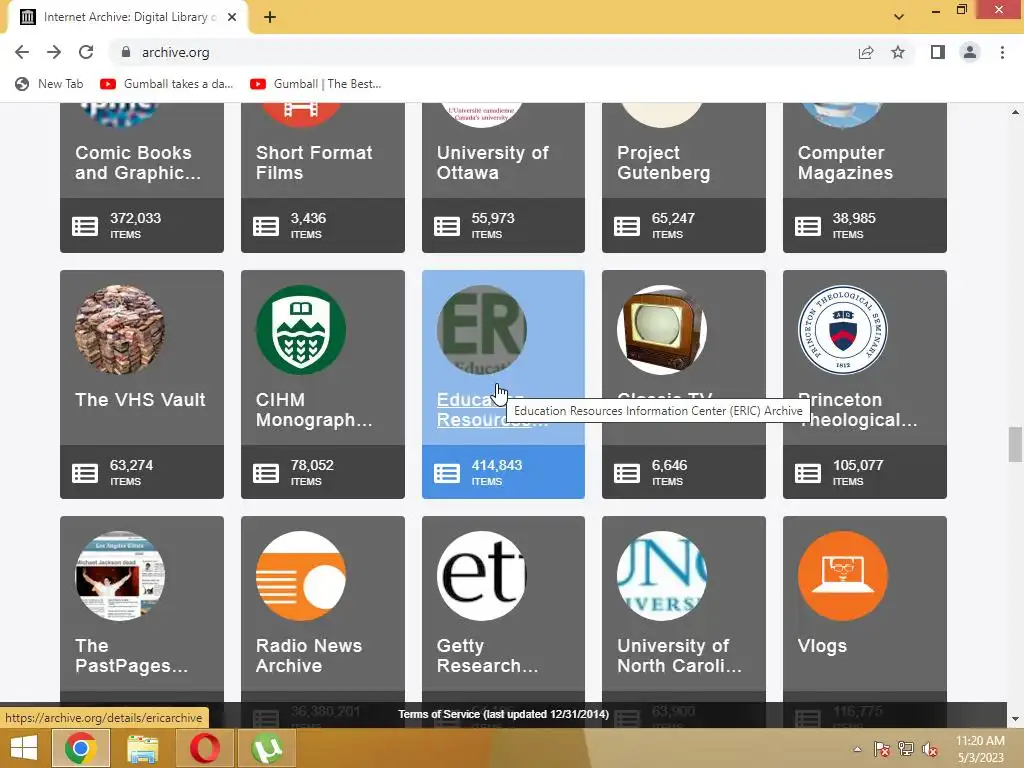Show hidden system tray icons arrow
This screenshot has height=768, width=1024.
pos(857,749)
